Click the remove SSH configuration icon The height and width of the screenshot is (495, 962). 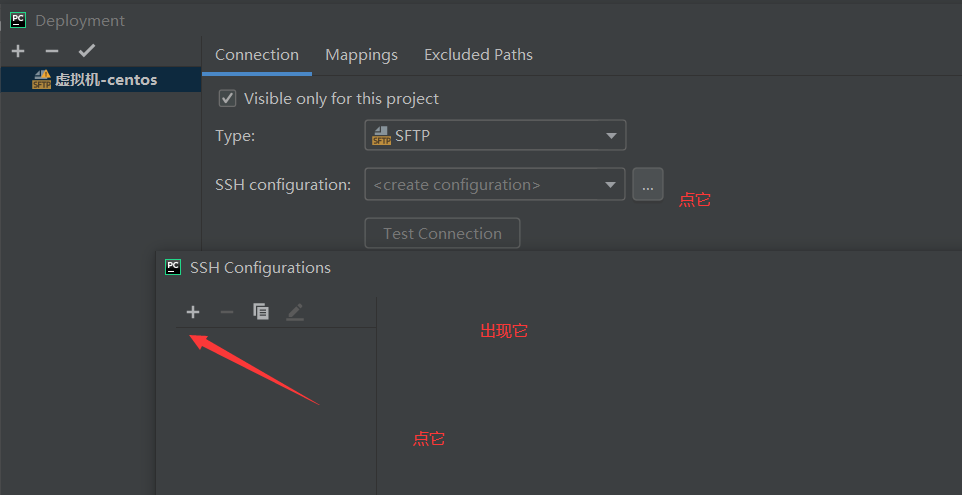pyautogui.click(x=227, y=312)
